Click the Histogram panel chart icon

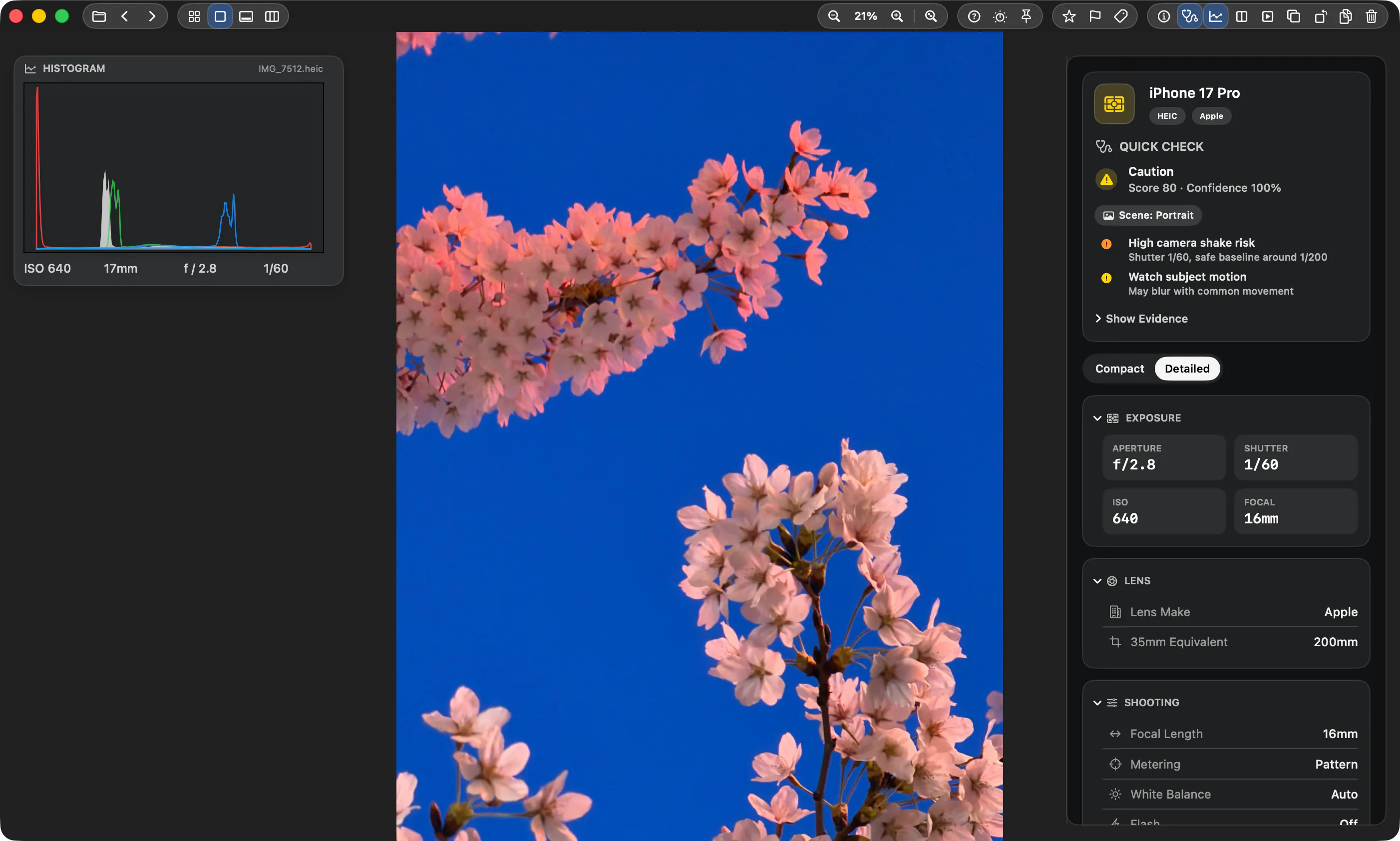[30, 68]
